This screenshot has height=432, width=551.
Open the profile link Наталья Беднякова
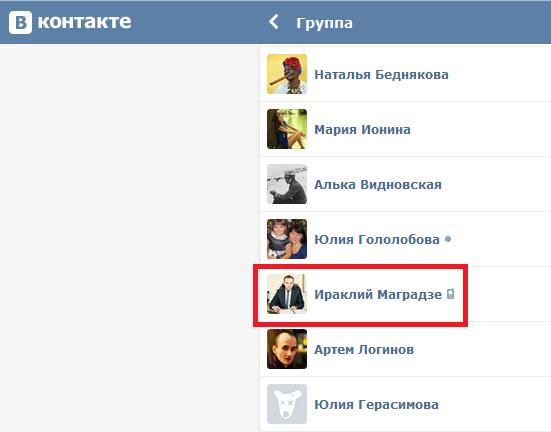[x=381, y=75]
